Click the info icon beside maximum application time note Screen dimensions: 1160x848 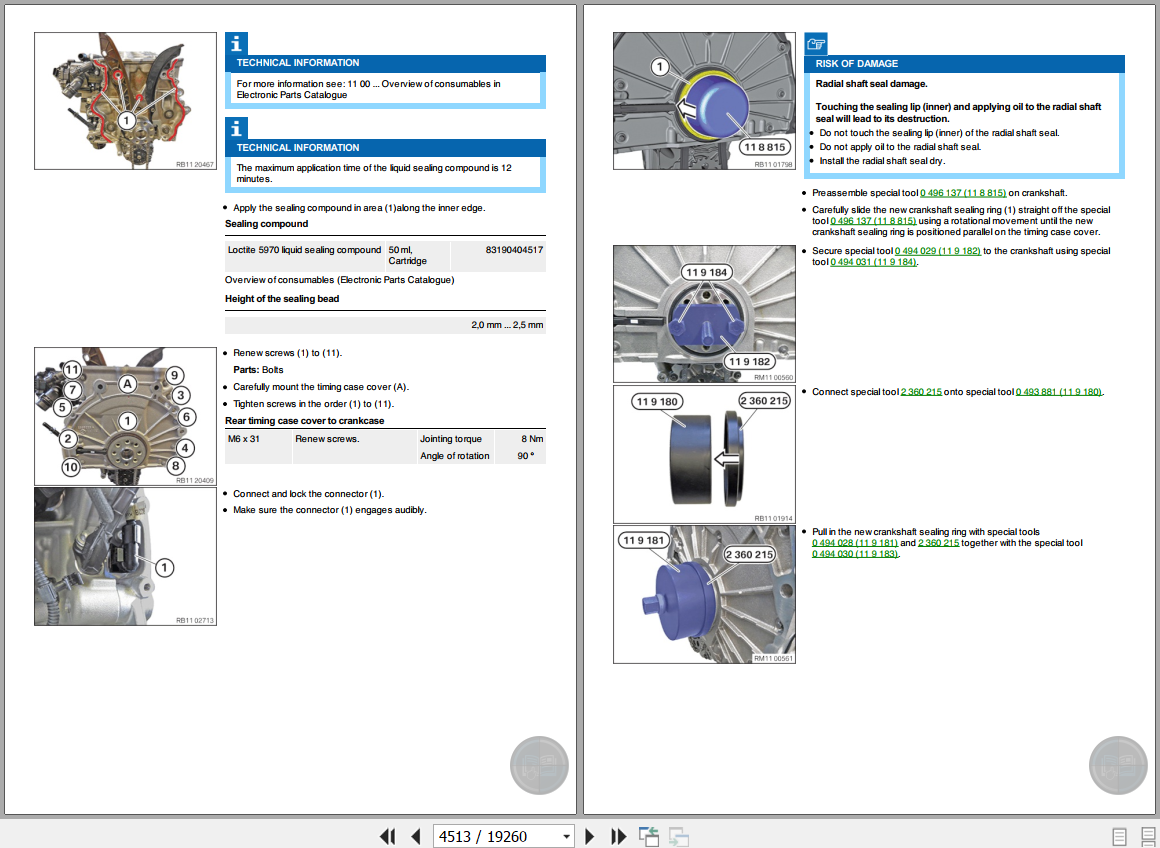pos(236,128)
